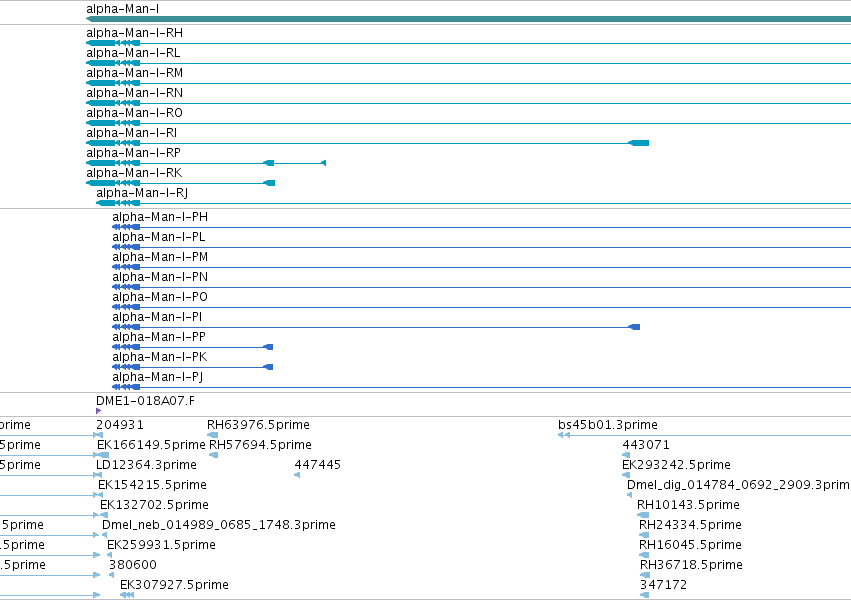The height and width of the screenshot is (600, 851).
Task: Click the RH10143.5prime arrow glyph
Action: tap(643, 515)
